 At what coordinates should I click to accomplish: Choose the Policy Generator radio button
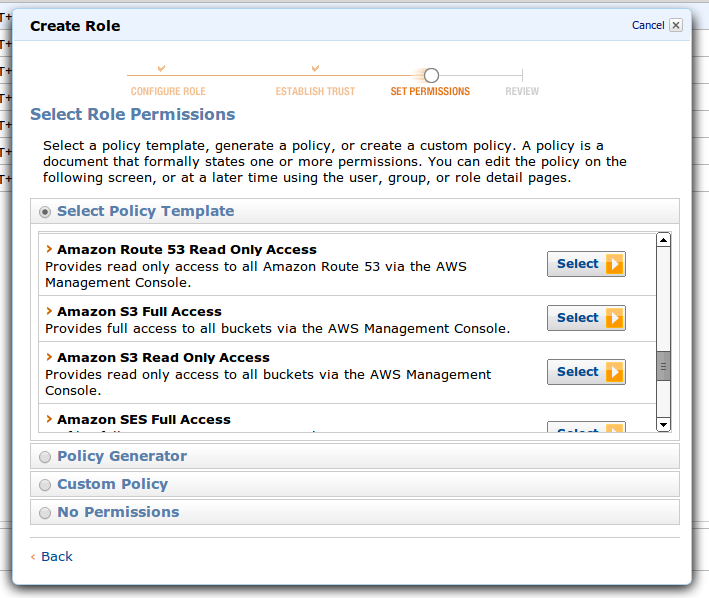(x=44, y=457)
